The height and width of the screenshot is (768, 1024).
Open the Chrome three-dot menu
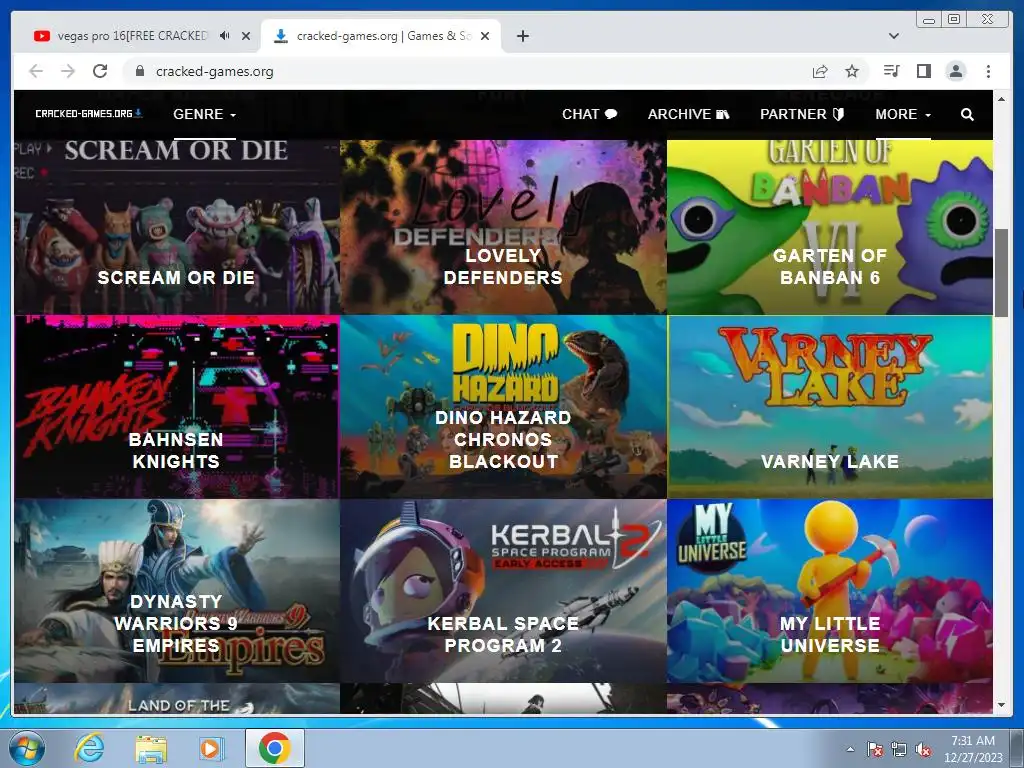pyautogui.click(x=988, y=71)
